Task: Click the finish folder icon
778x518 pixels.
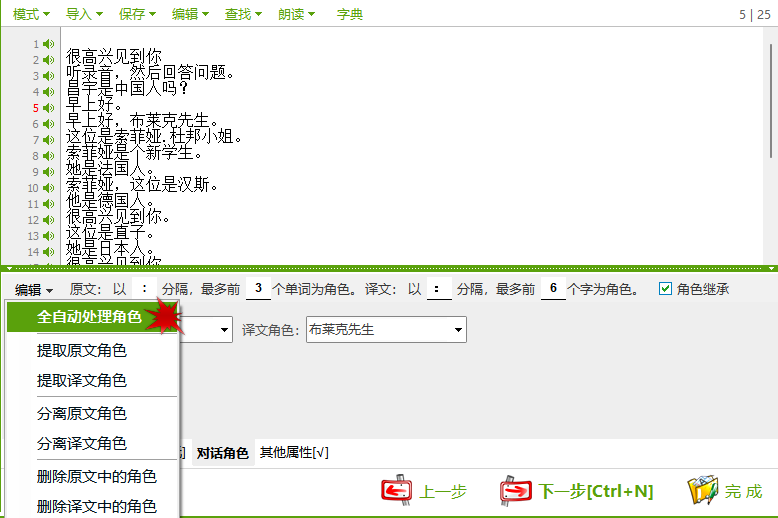Action: (703, 491)
